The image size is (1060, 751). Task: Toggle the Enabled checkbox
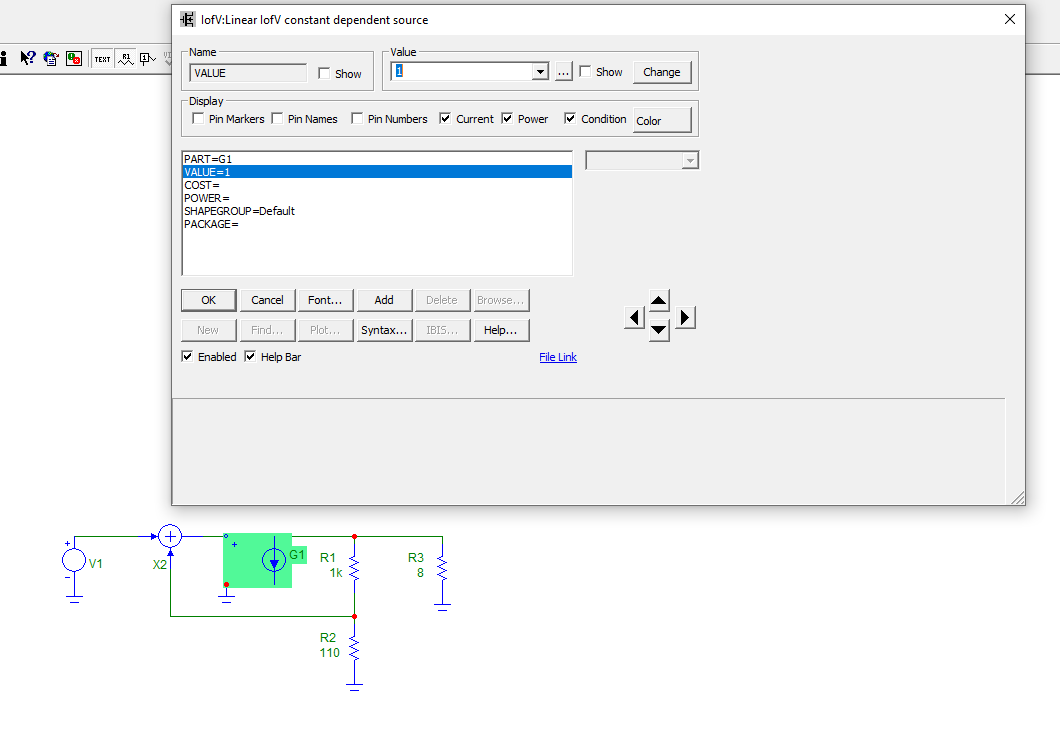187,356
